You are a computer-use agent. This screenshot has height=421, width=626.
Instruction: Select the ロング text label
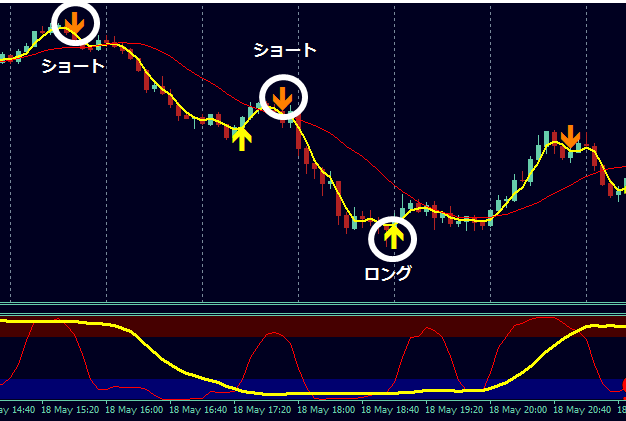(x=388, y=273)
